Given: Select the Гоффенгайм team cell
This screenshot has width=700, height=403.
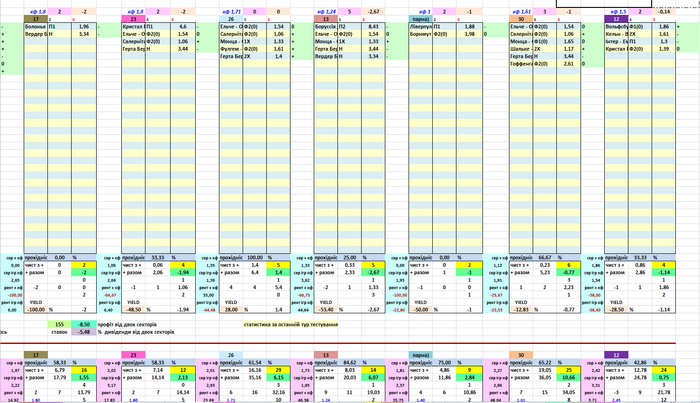Looking at the screenshot, I should [521, 64].
